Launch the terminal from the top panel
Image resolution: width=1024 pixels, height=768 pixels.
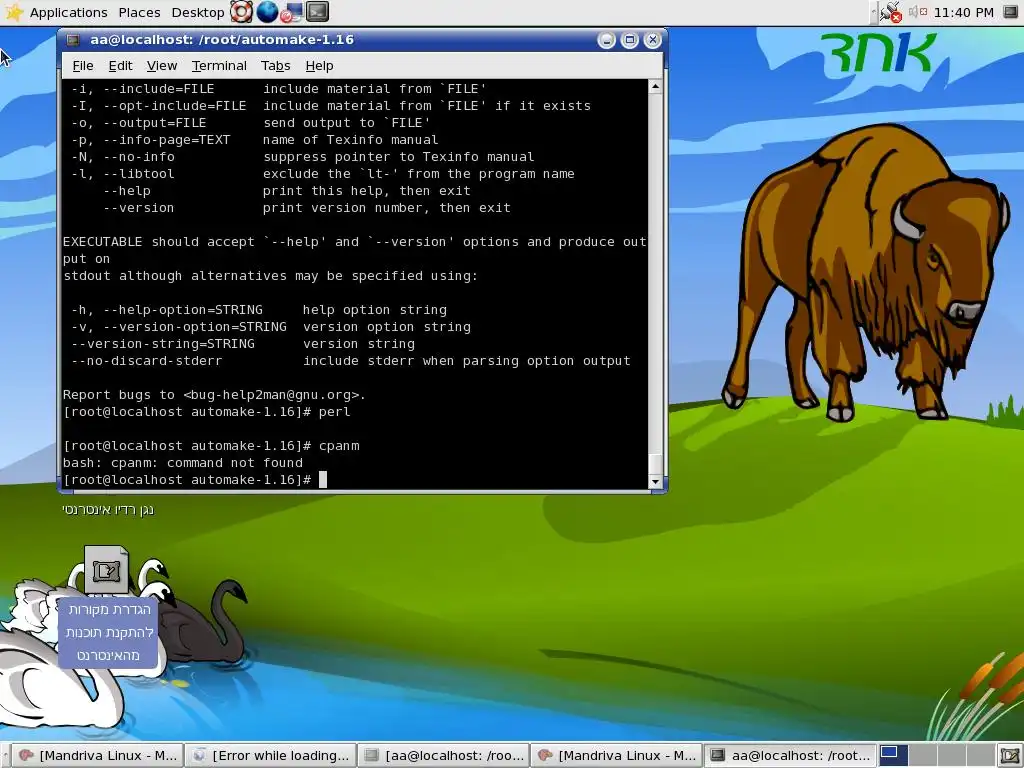click(317, 12)
